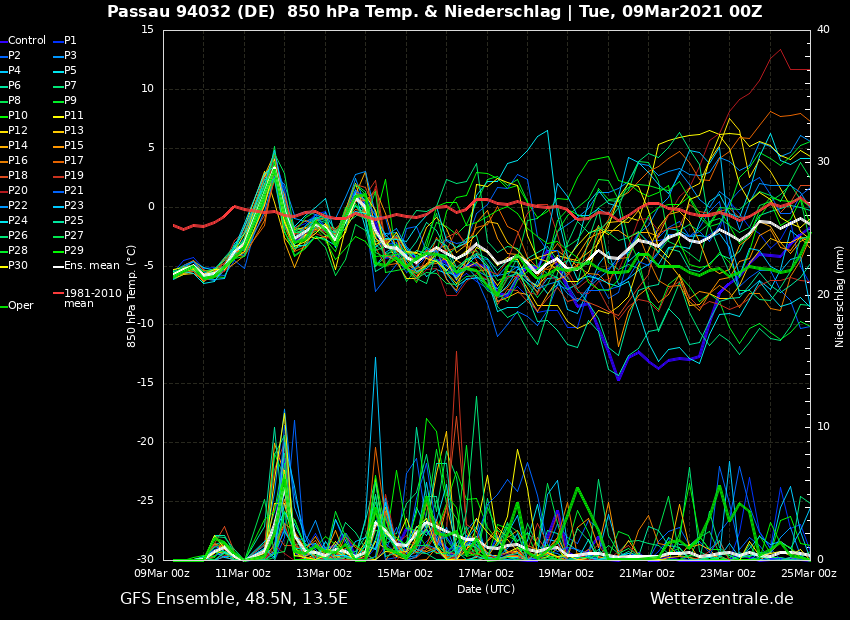Click the 'P18' legend label
This screenshot has height=620, width=850.
pyautogui.click(x=17, y=176)
